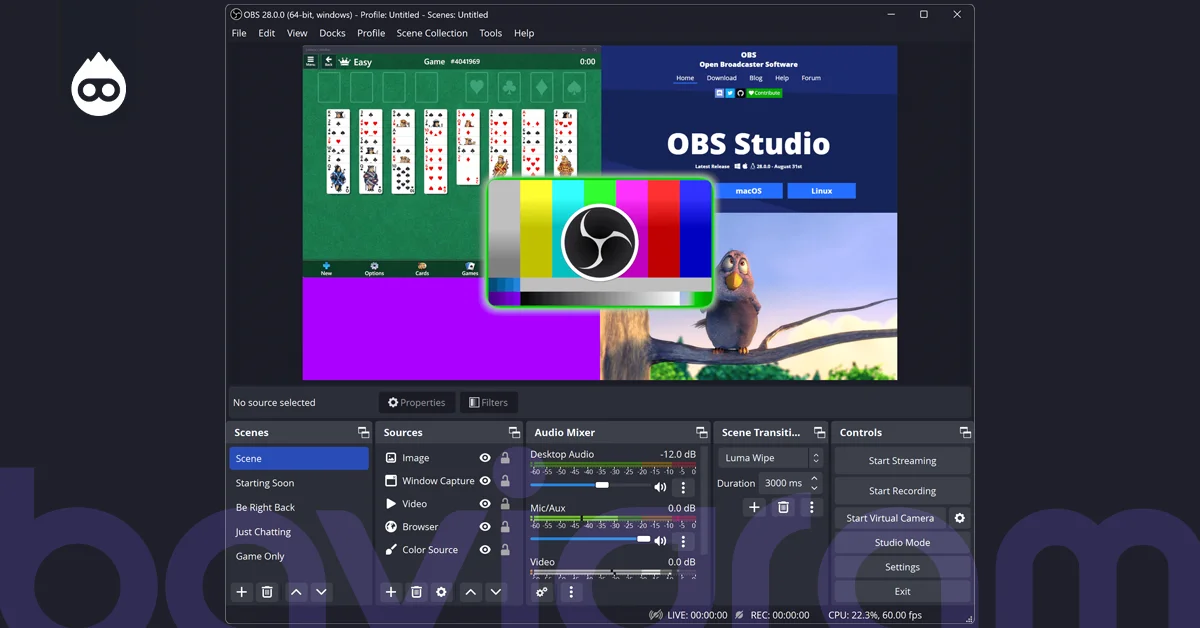Screen dimensions: 1200x628
Task: Delete the selected source using trash icon
Action: (417, 592)
